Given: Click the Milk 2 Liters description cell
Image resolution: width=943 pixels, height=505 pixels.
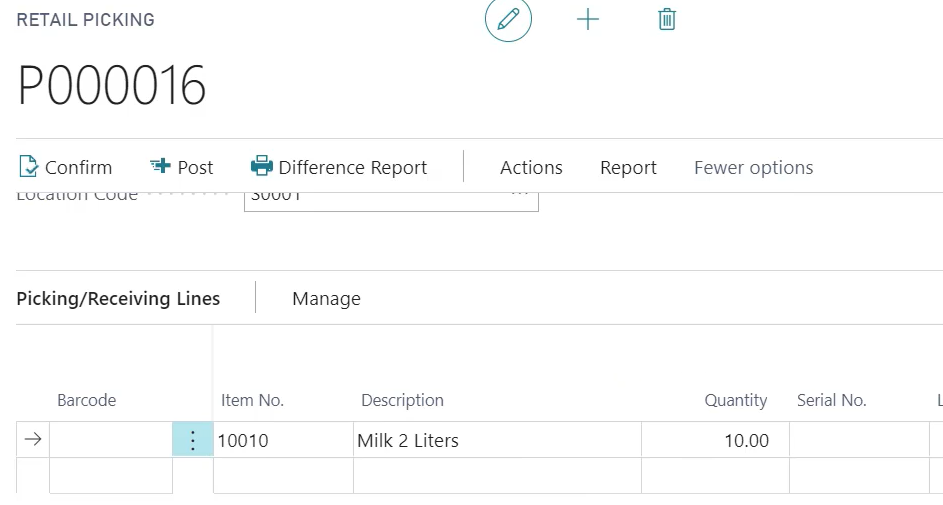Looking at the screenshot, I should 496,440.
